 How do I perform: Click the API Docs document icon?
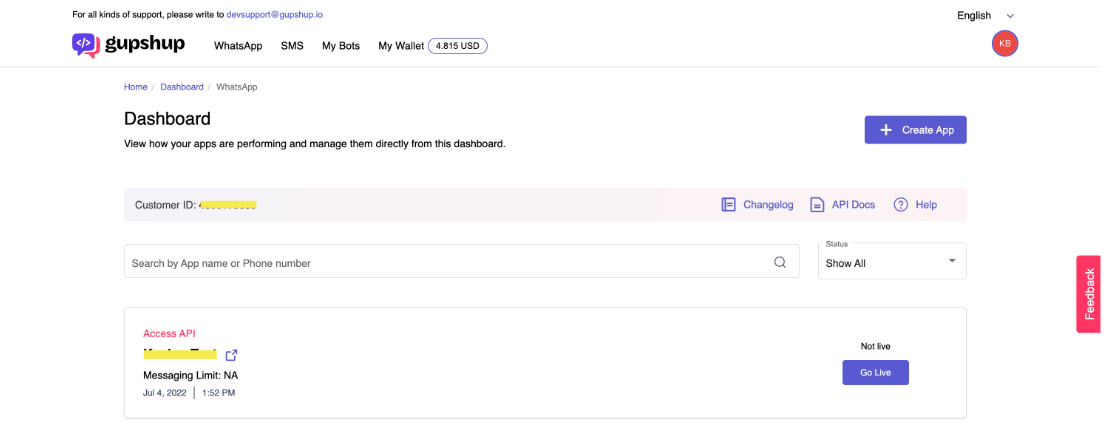click(x=817, y=205)
